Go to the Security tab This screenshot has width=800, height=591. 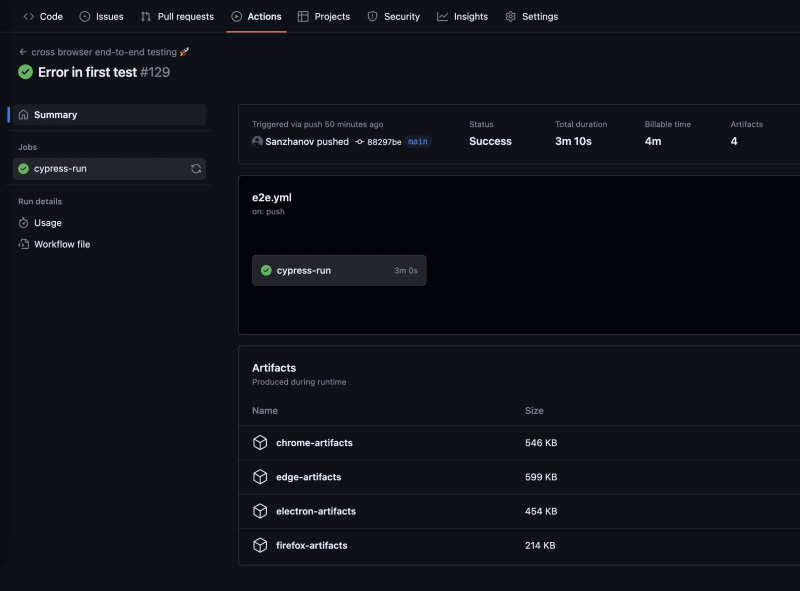393,16
